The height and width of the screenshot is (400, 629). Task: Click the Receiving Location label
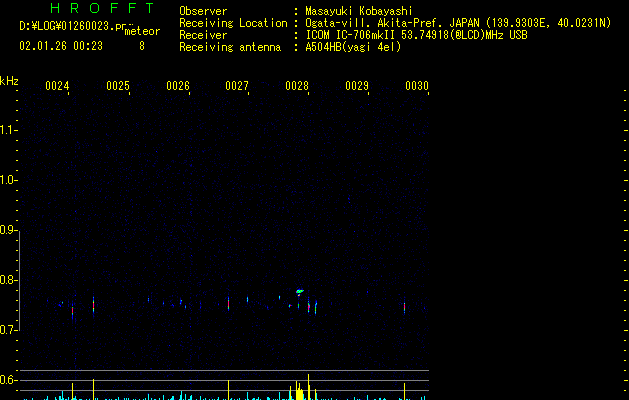click(x=233, y=23)
